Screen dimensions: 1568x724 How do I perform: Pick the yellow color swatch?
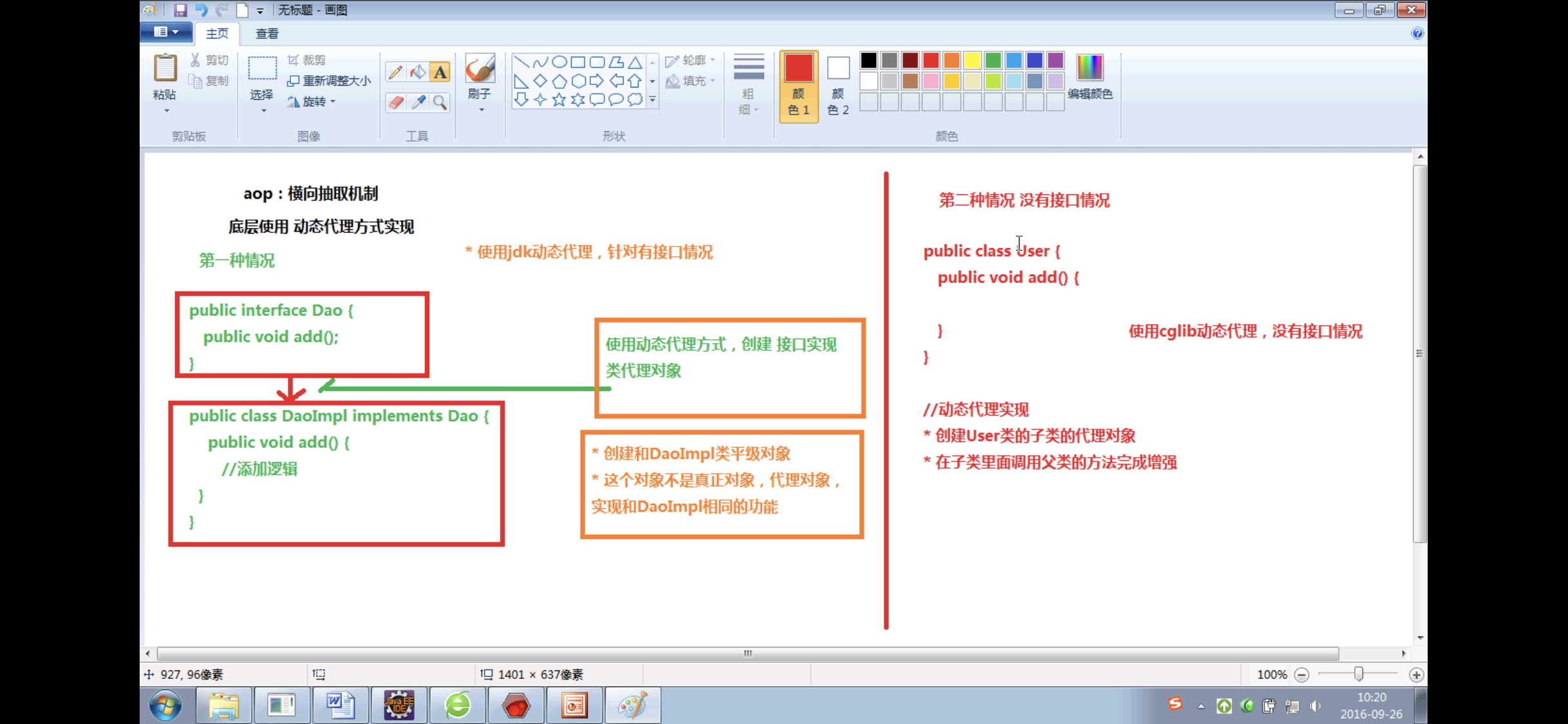pyautogui.click(x=972, y=60)
